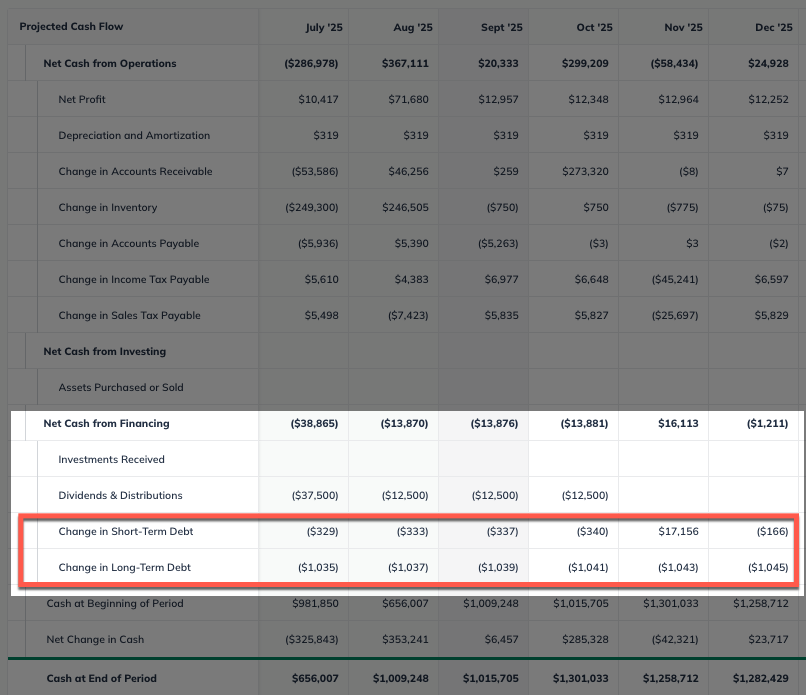This screenshot has height=695, width=806.
Task: Click the Dec '25 column header
Action: [774, 27]
